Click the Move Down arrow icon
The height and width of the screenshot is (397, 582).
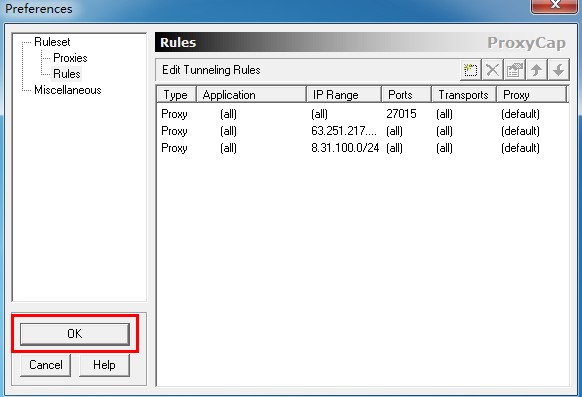(x=559, y=70)
